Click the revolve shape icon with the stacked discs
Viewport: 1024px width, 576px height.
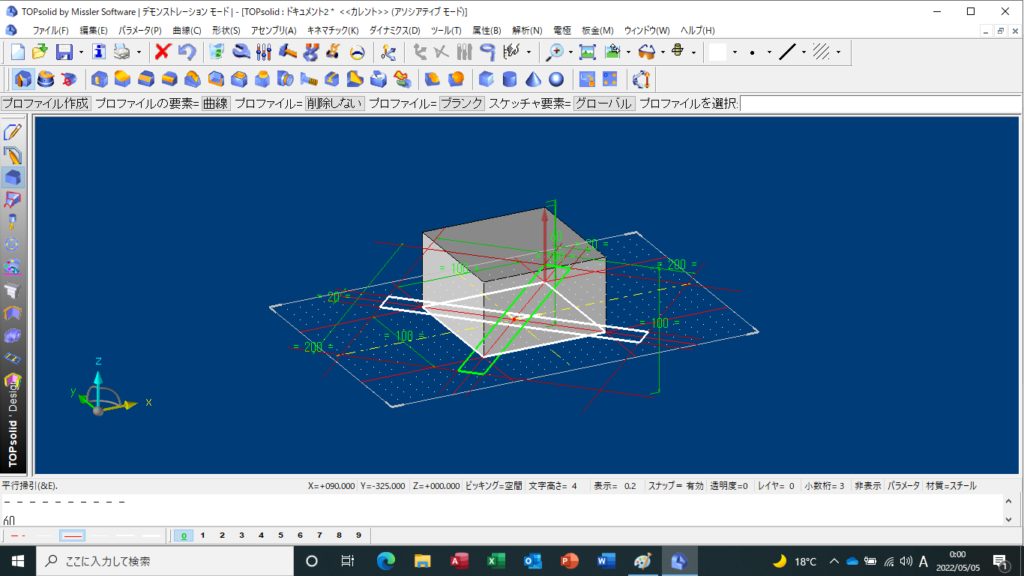click(x=46, y=79)
